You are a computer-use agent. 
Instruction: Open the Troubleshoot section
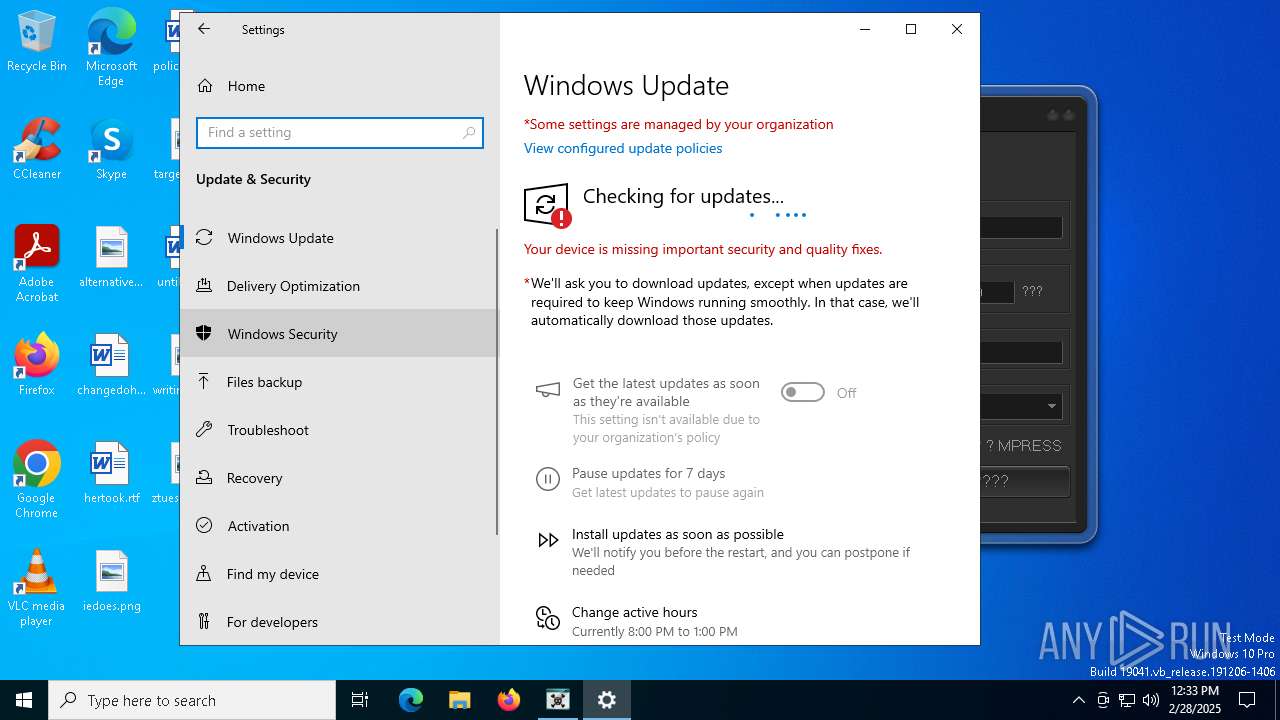click(338, 430)
